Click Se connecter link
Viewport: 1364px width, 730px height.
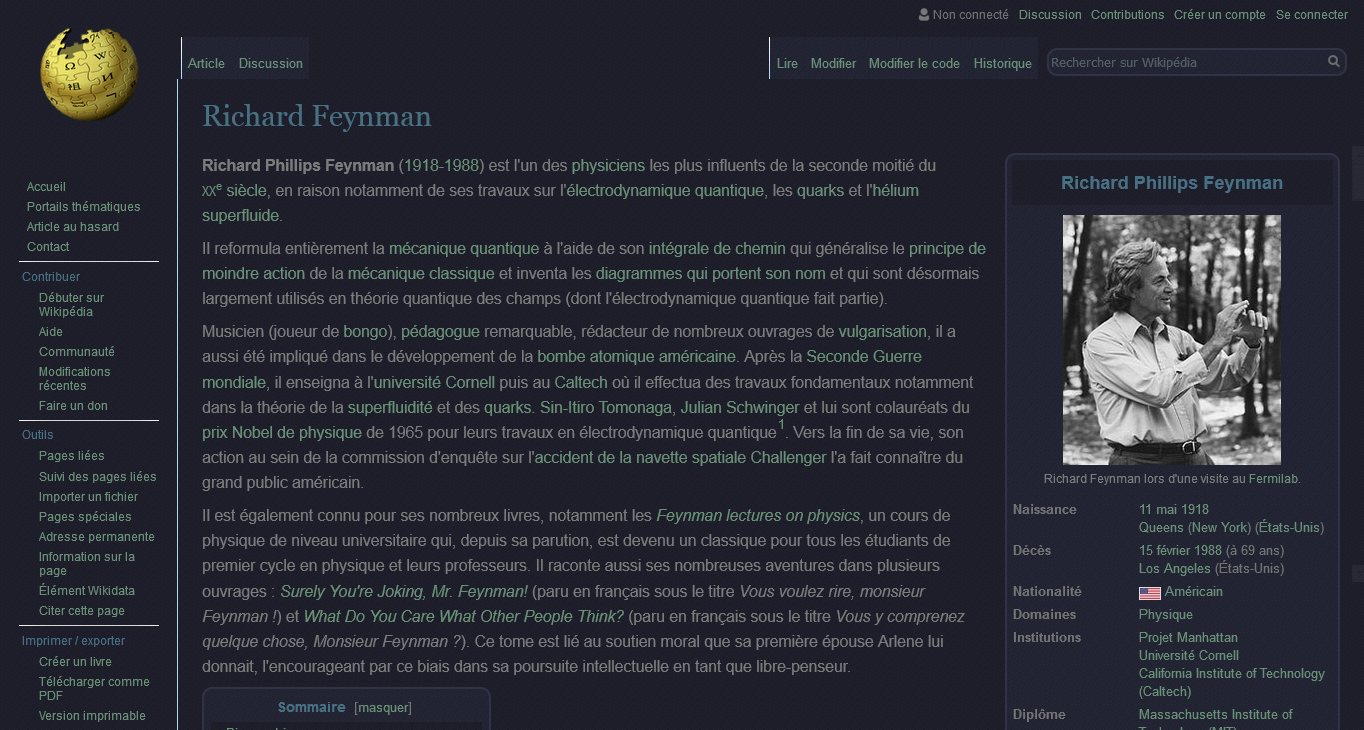coord(1312,15)
